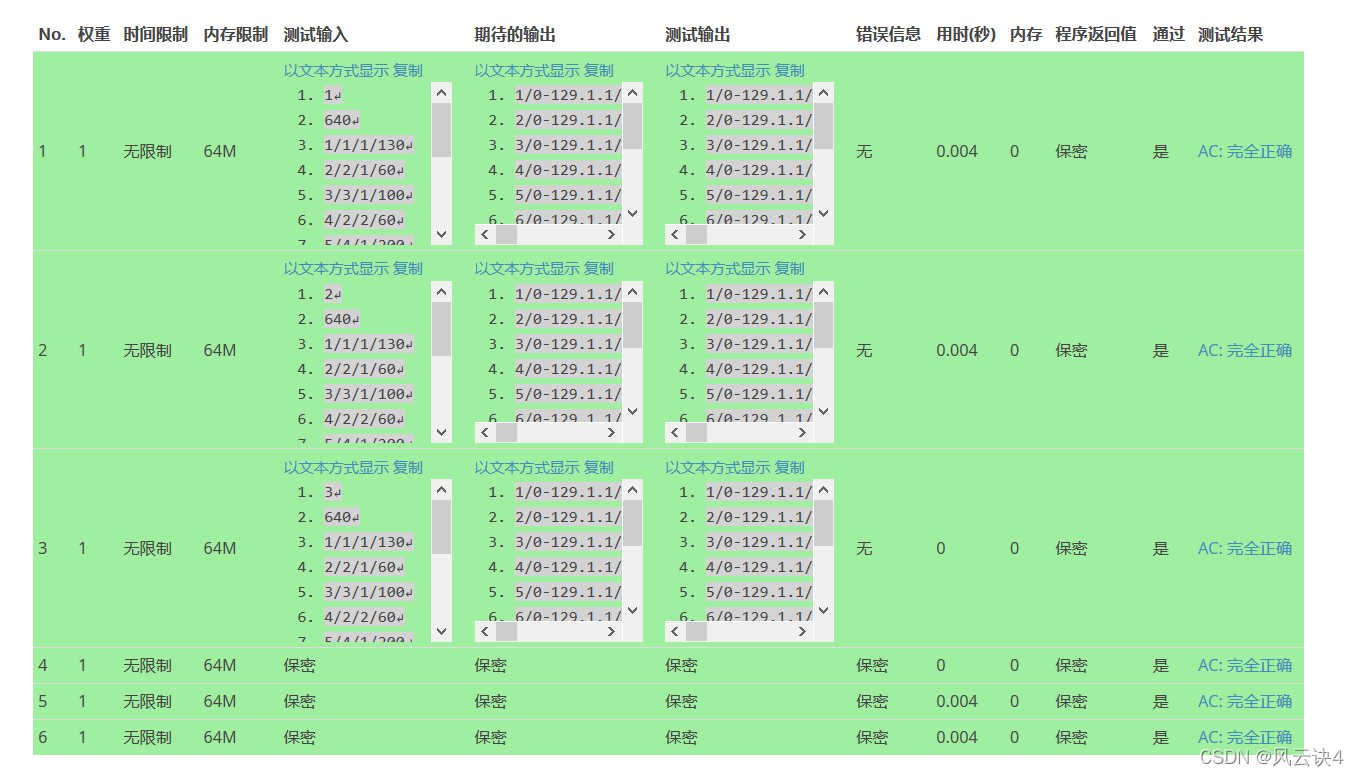Click up arrow of test 2 input scrollbar

point(442,291)
